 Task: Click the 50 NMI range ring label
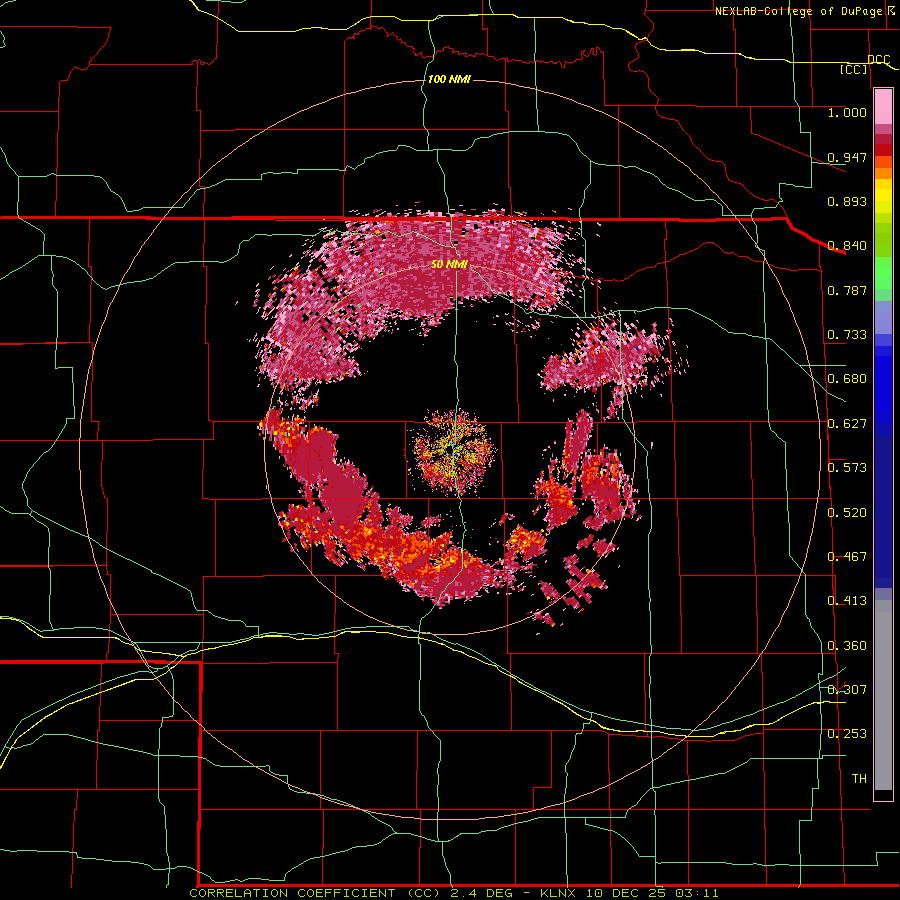coord(449,264)
